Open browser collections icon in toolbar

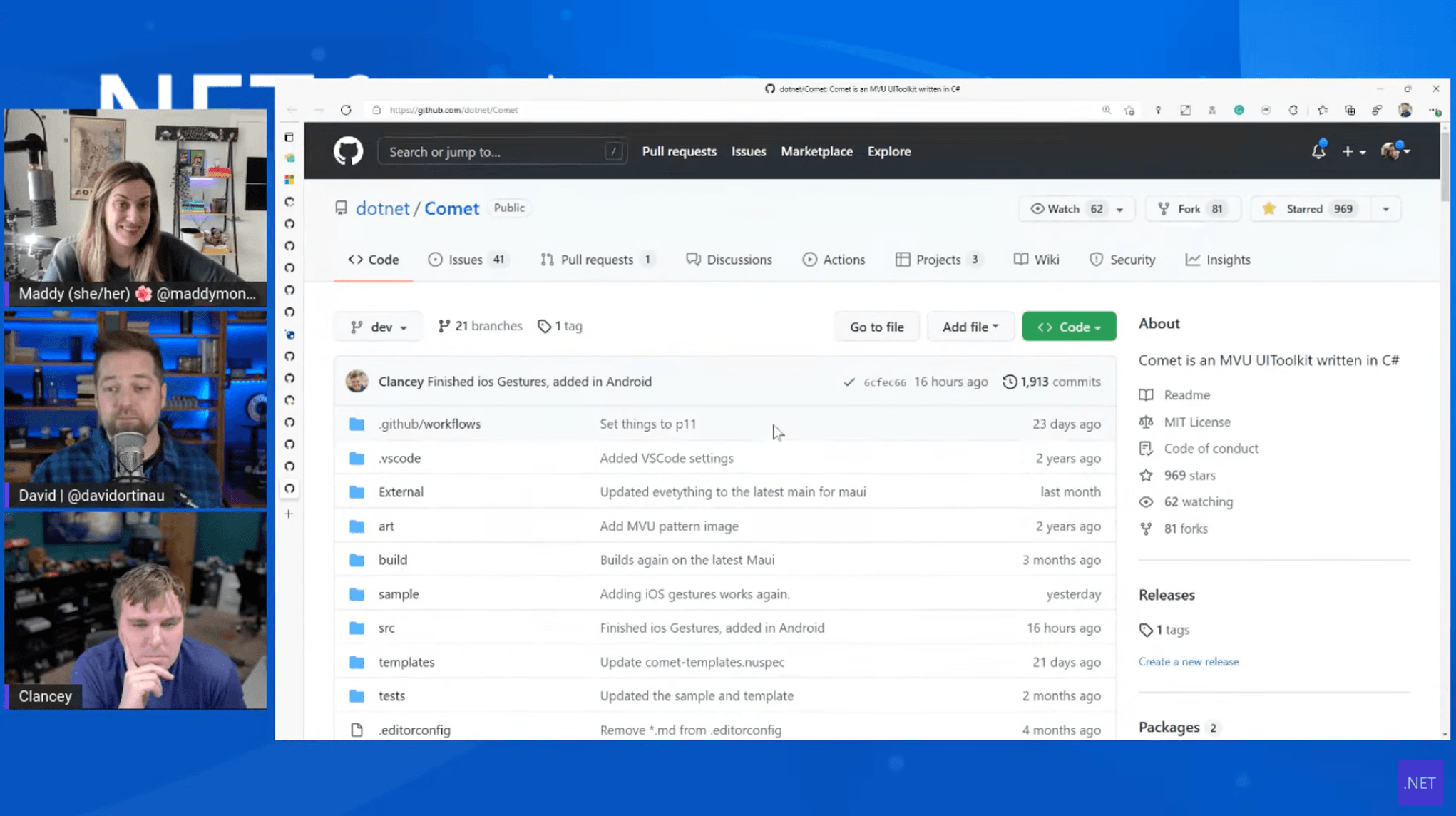pyautogui.click(x=1350, y=110)
